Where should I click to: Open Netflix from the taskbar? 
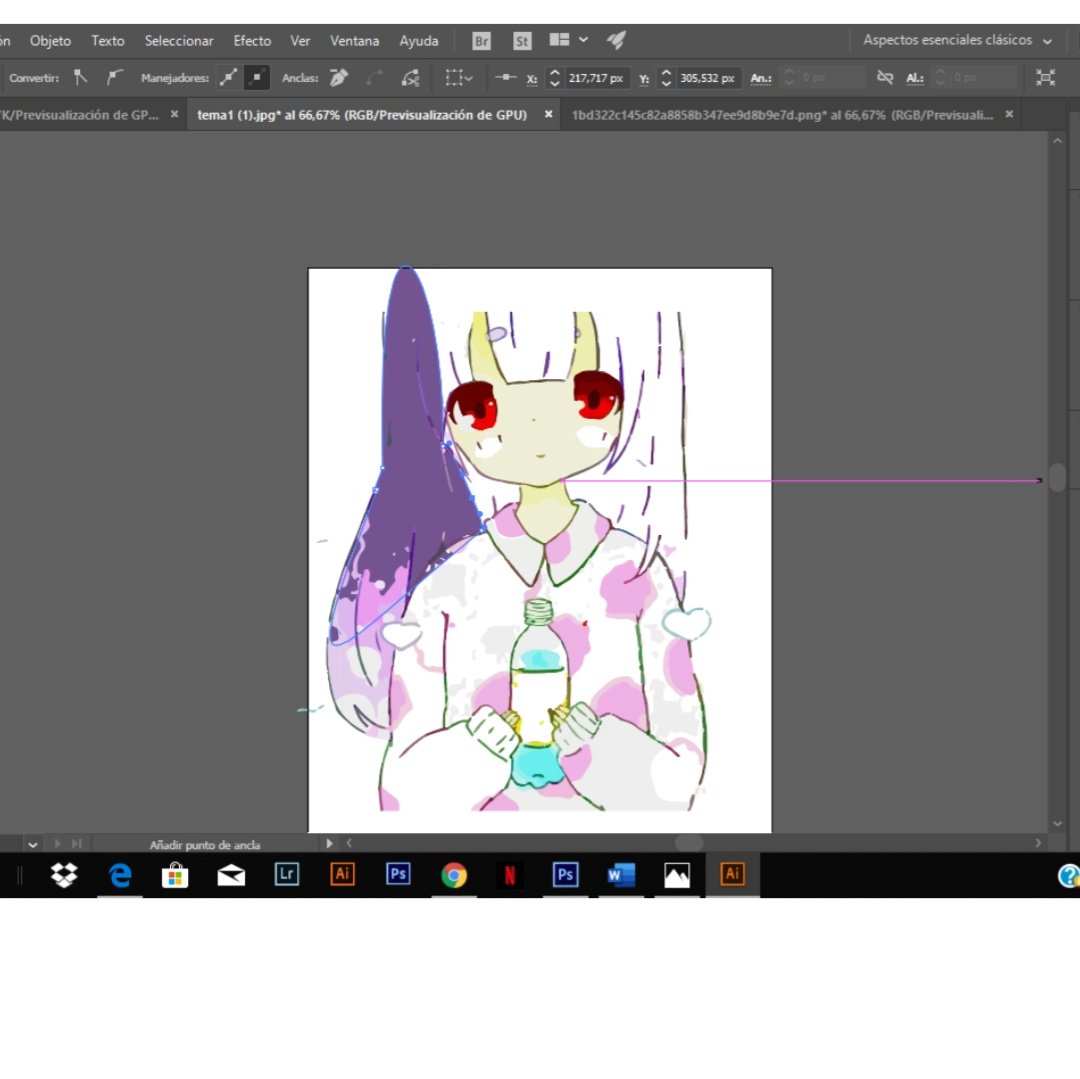(510, 875)
